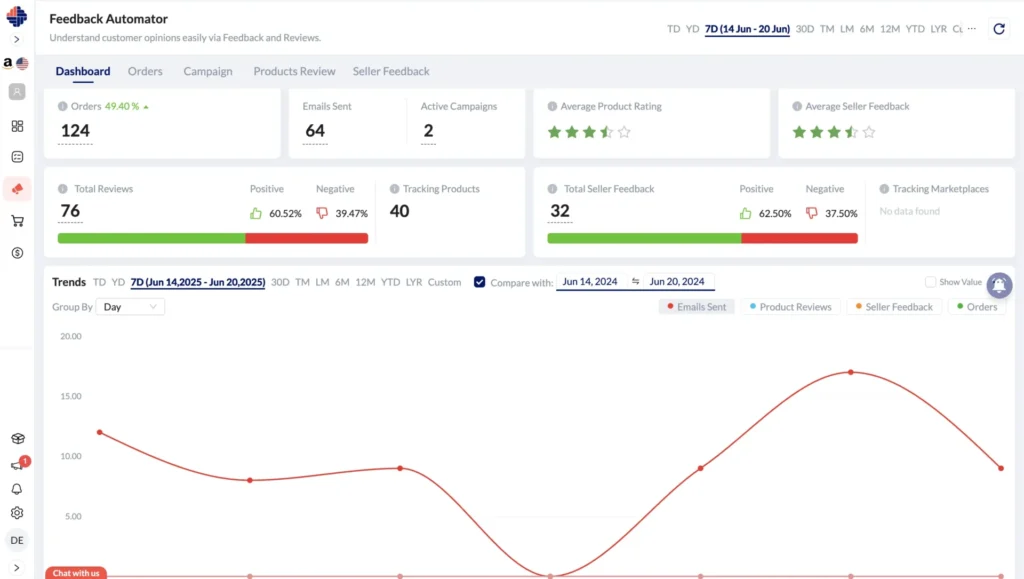Open the dollar coin finance icon
This screenshot has width=1024, height=579.
tap(18, 253)
